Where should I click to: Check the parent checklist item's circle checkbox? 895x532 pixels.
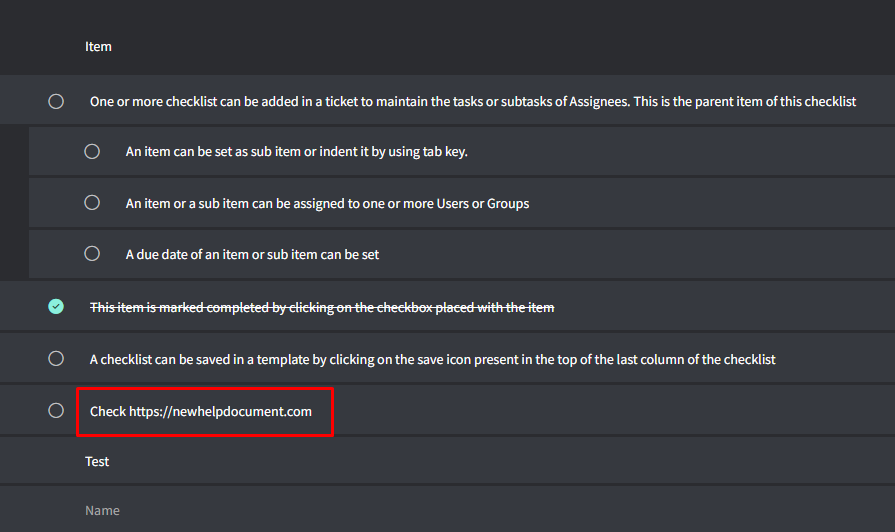click(x=56, y=102)
